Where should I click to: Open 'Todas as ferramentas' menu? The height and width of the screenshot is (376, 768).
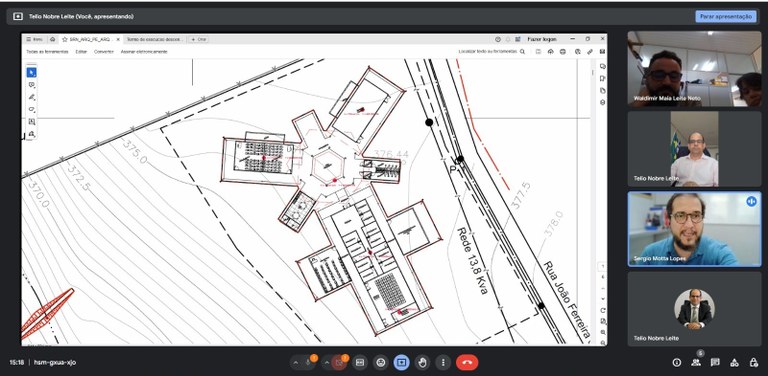47,51
